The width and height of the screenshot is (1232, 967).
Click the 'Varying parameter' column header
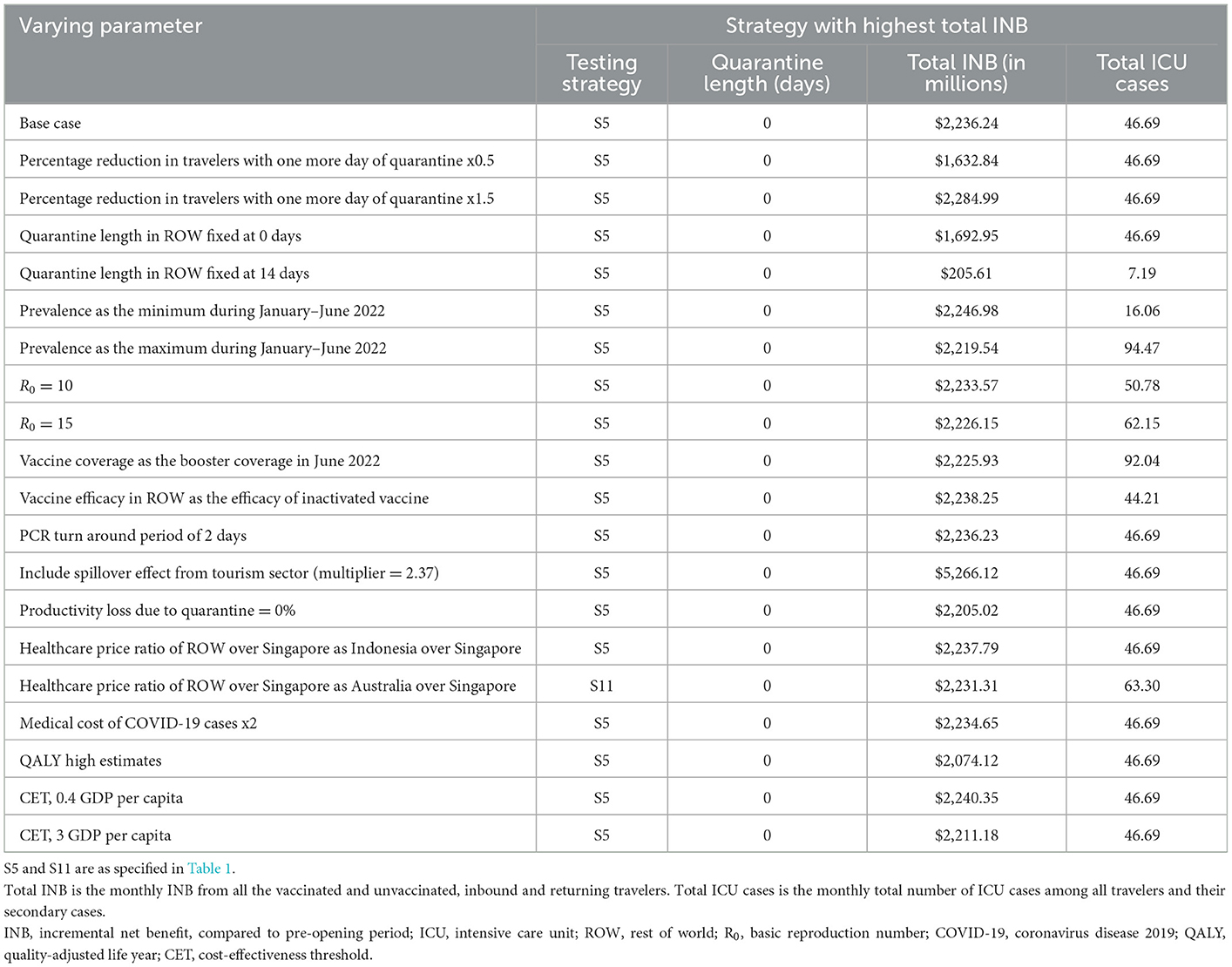(111, 26)
